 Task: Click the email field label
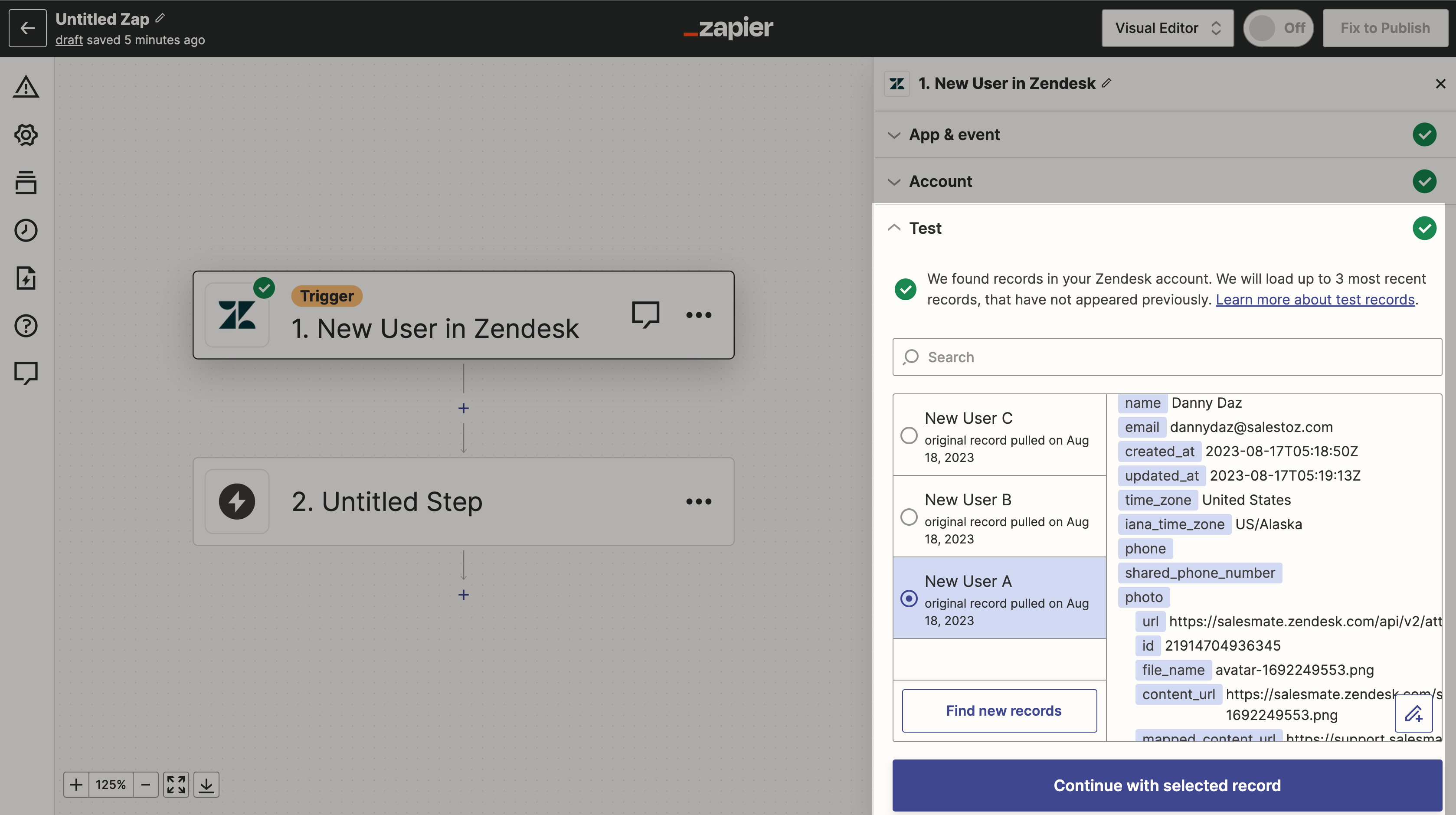[1141, 427]
